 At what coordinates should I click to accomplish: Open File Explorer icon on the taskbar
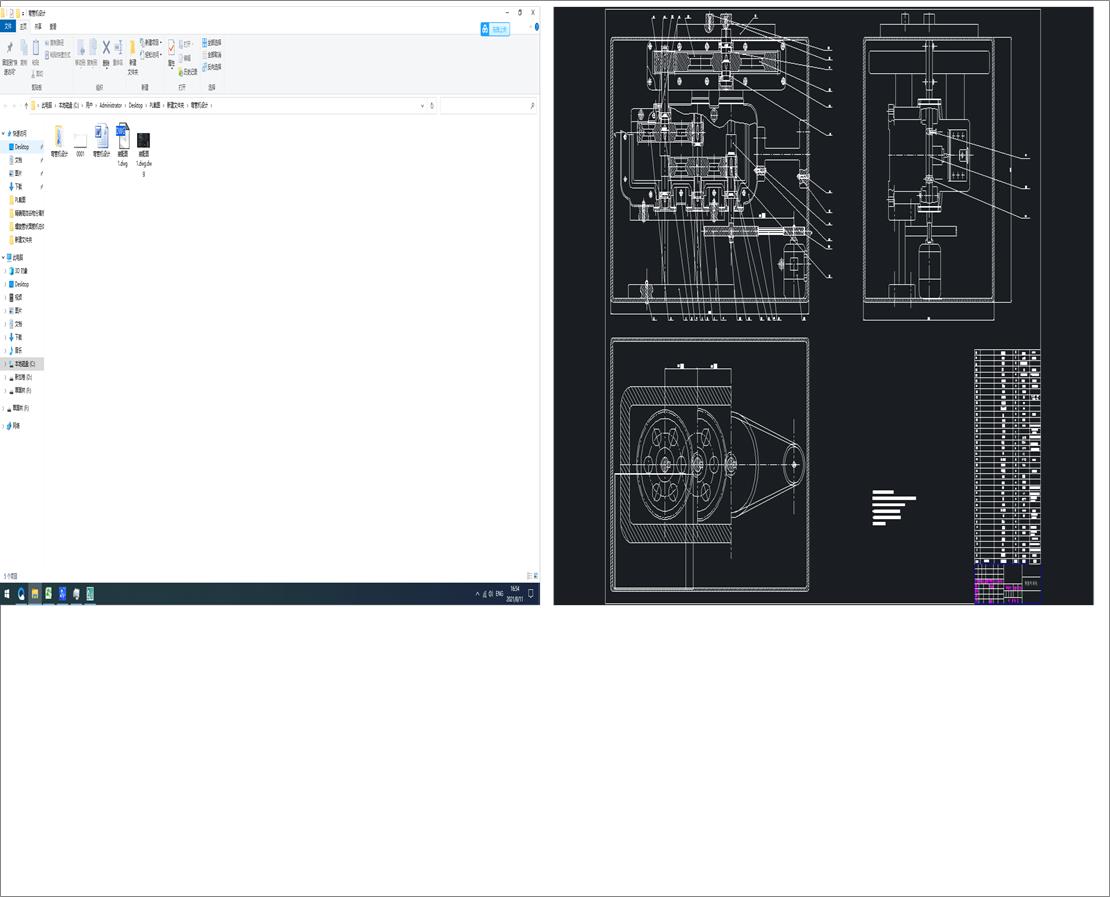[35, 594]
